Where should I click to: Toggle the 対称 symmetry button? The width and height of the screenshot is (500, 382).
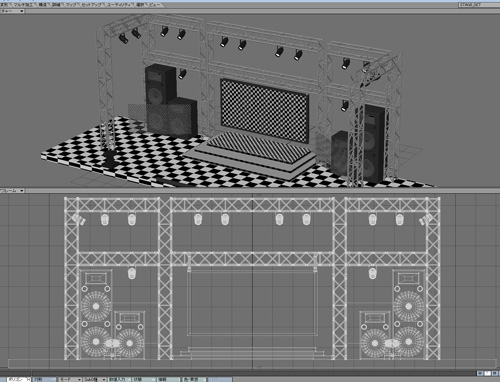click(44, 379)
